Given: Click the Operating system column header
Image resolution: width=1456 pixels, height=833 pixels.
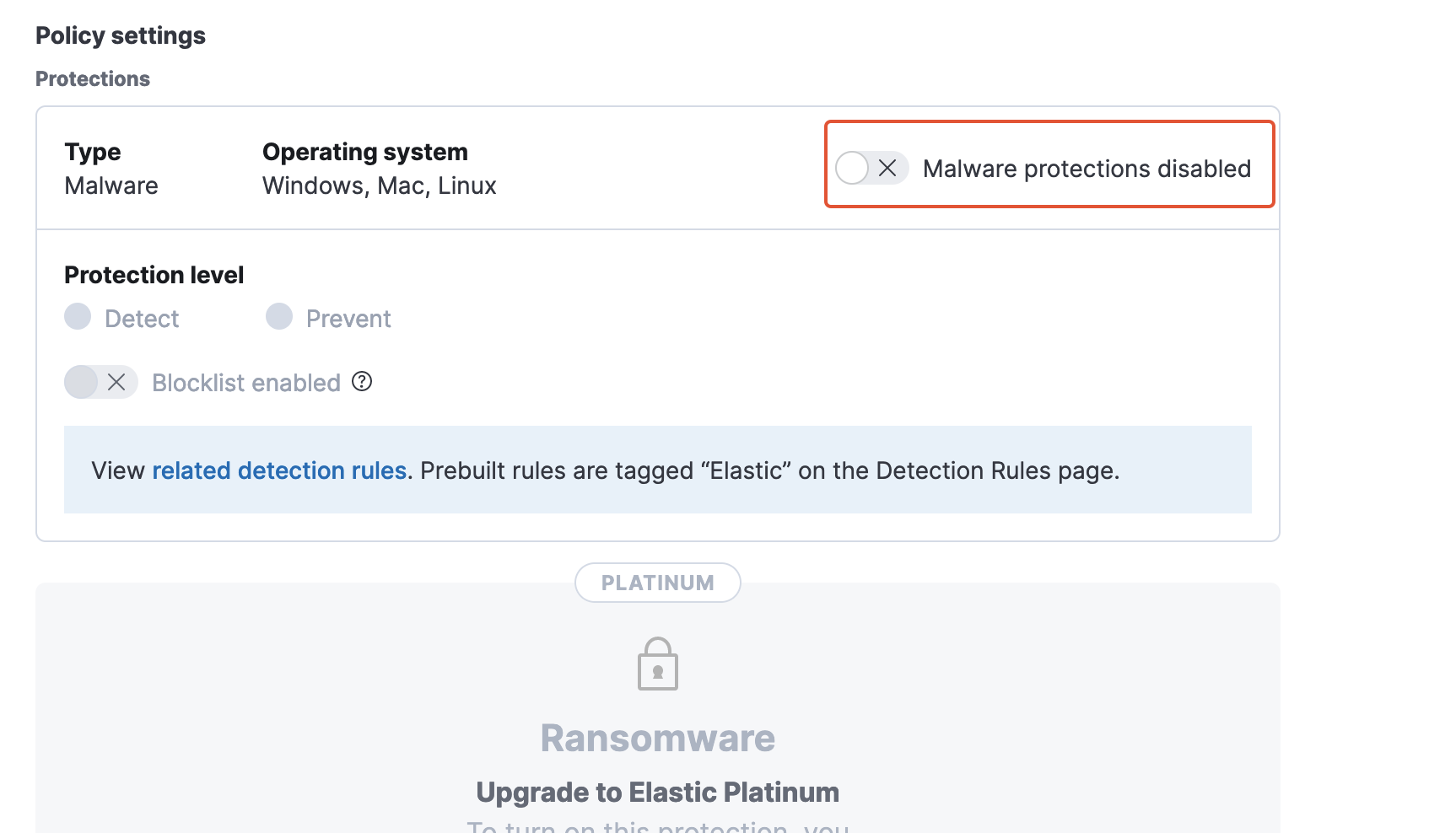Looking at the screenshot, I should click(364, 152).
